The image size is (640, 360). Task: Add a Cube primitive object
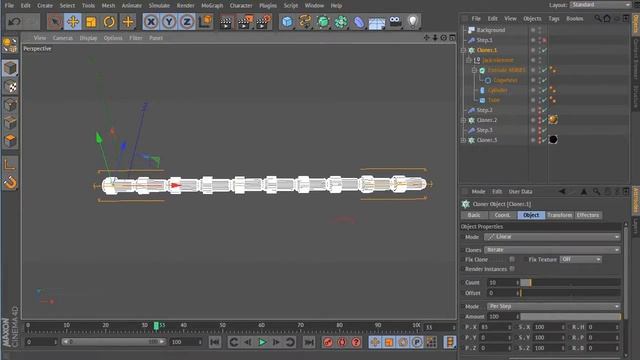287,22
